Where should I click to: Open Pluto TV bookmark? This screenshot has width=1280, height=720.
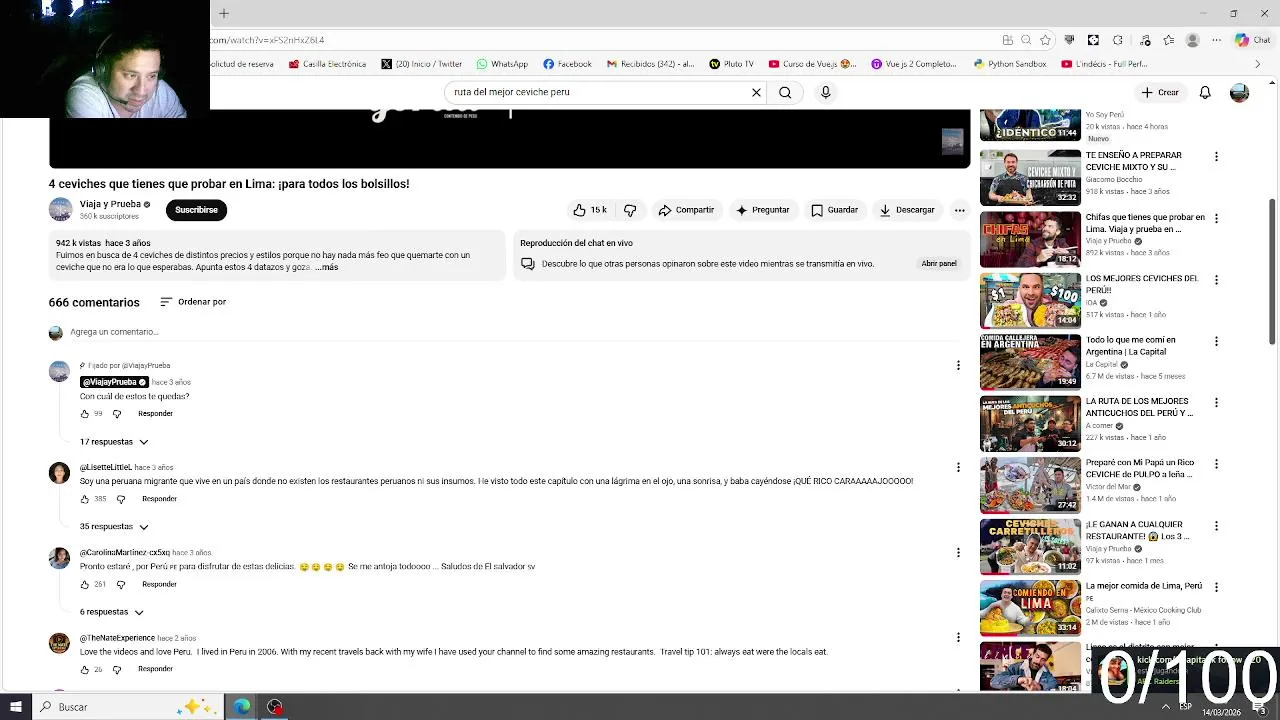[x=731, y=64]
